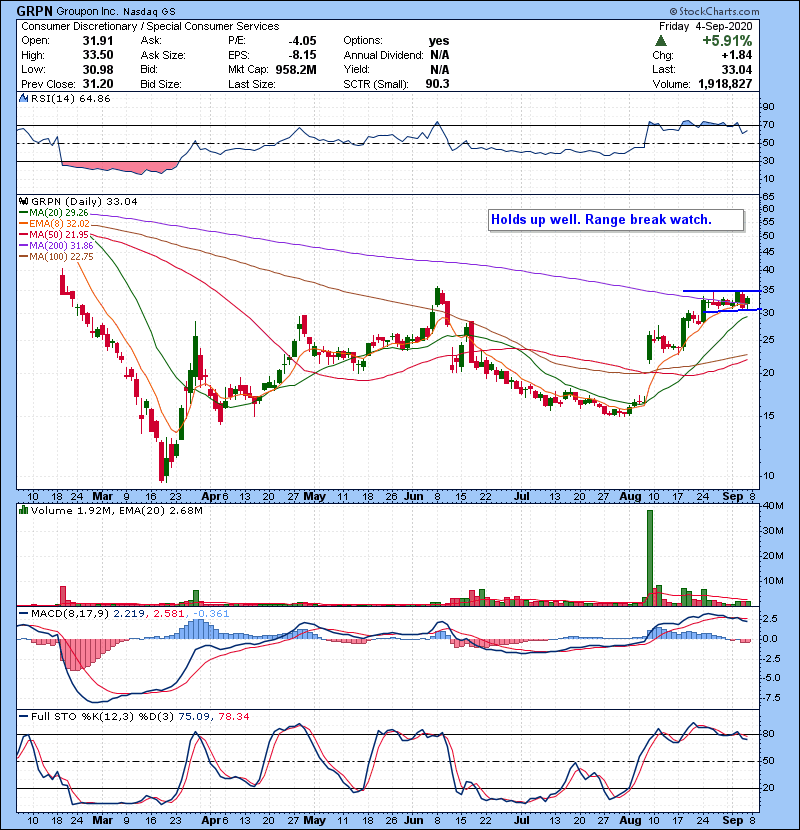
Task: Click the tallest green volume bar in August
Action: click(650, 556)
